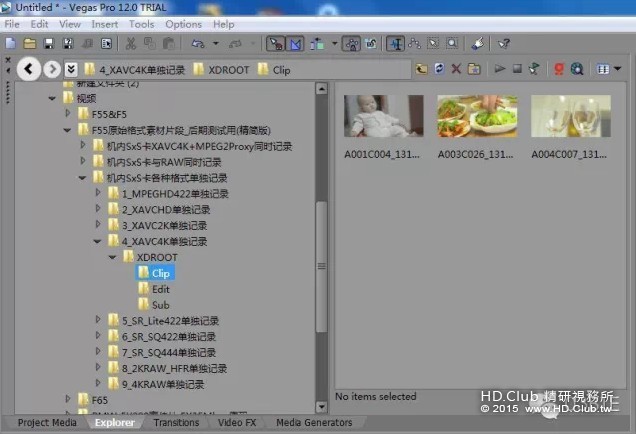Click the New project icon
Screen dimensions: 636x434
[11, 43]
